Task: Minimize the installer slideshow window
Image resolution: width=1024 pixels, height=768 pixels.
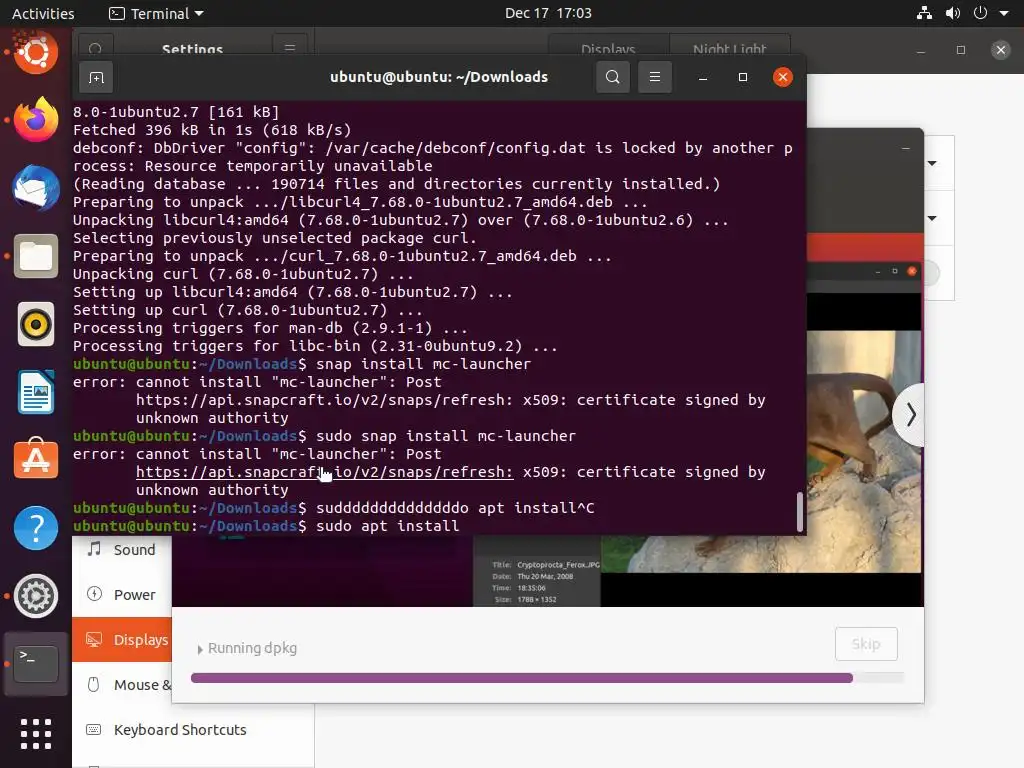Action: pos(905,150)
